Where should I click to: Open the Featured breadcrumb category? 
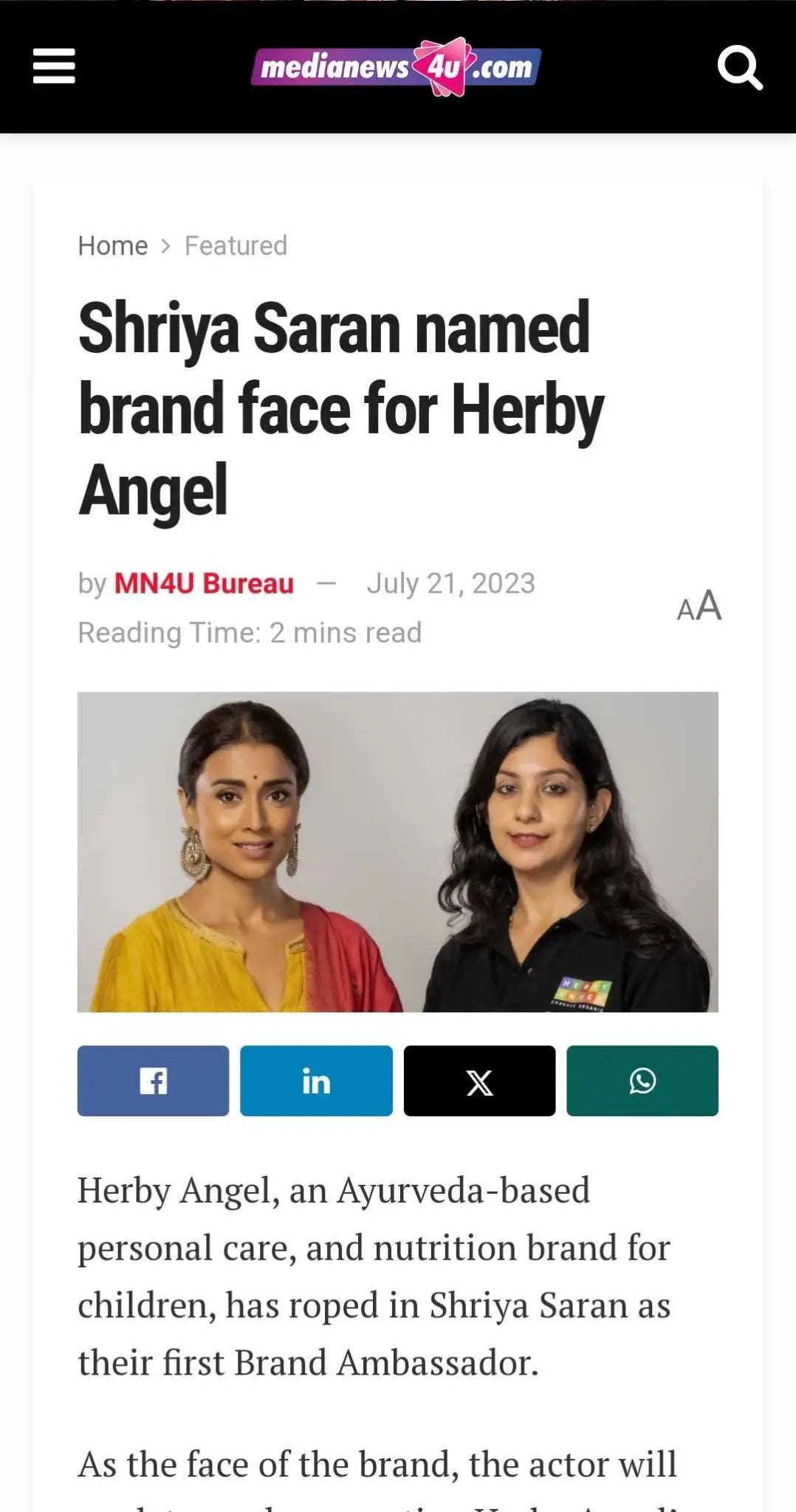click(236, 246)
